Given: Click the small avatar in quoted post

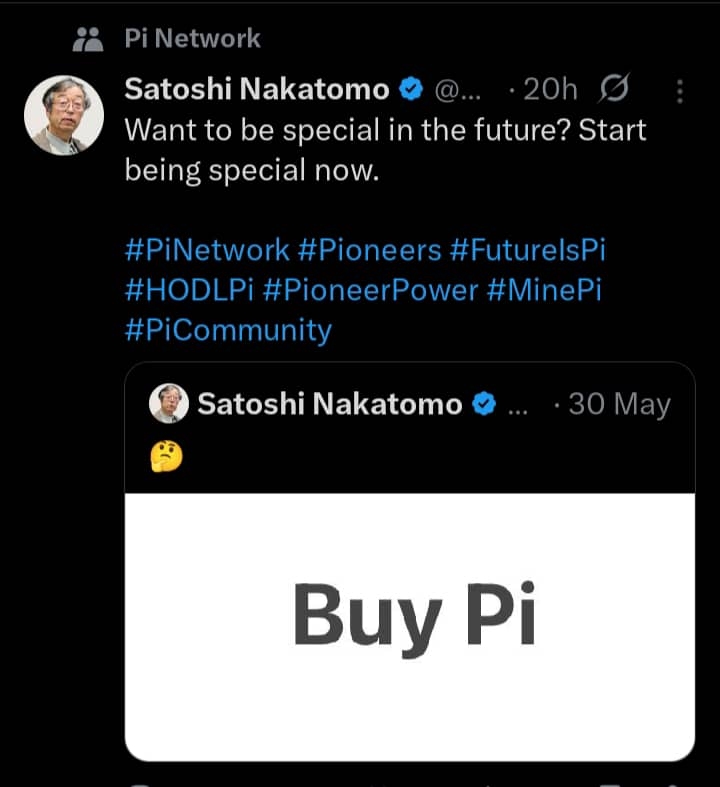Looking at the screenshot, I should (169, 404).
